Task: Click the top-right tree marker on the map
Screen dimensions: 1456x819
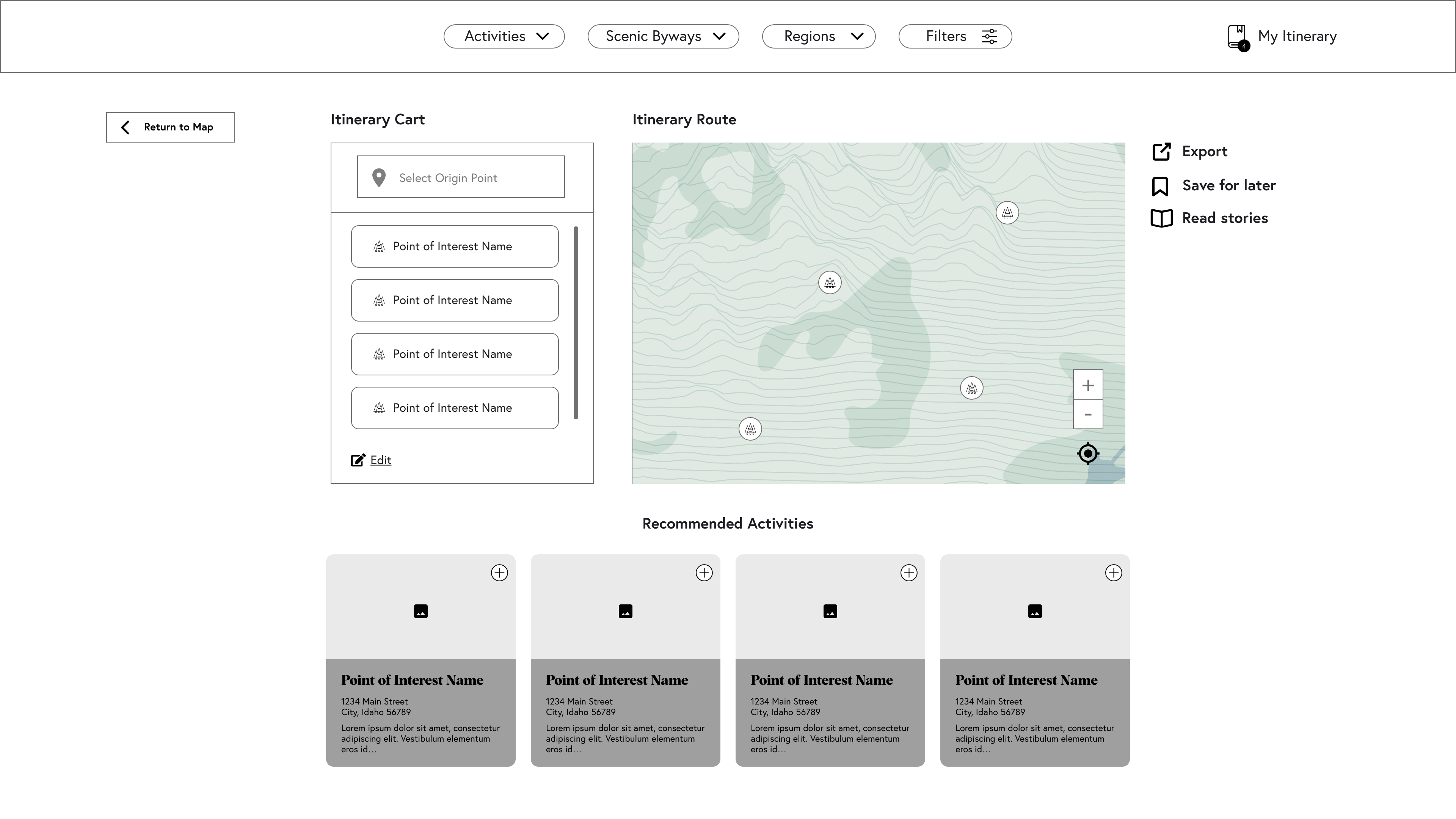Action: (x=1007, y=213)
